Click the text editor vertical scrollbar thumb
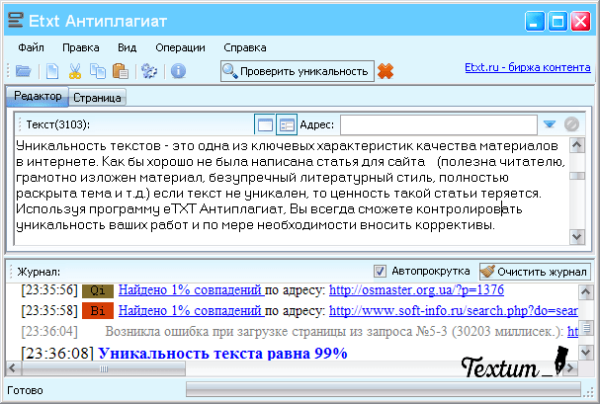The image size is (600, 404). [x=577, y=176]
